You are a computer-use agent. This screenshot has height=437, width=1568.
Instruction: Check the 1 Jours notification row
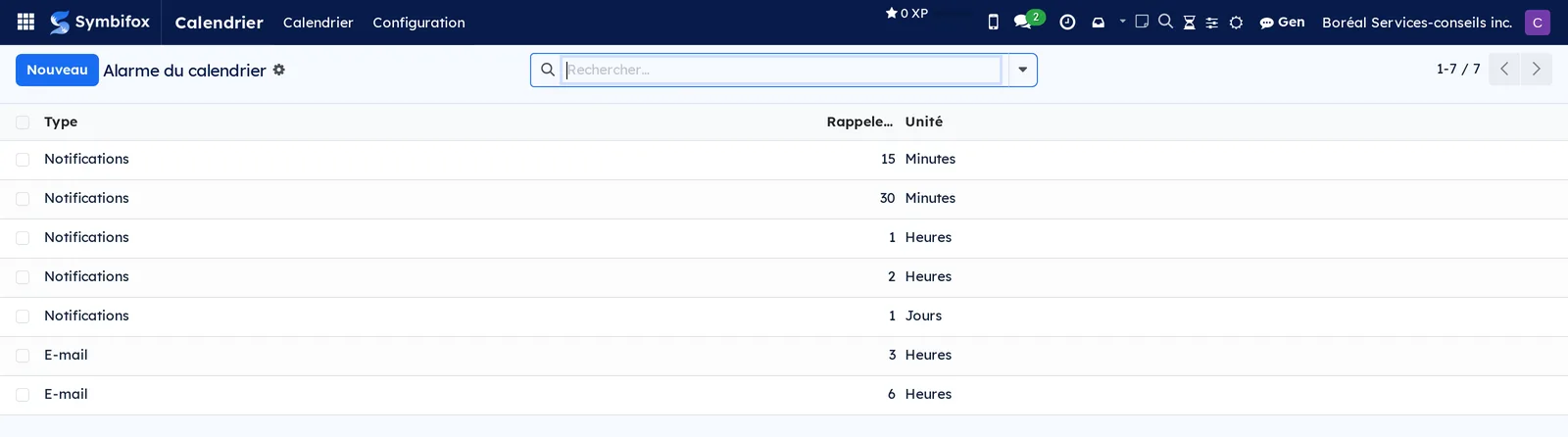(x=23, y=316)
